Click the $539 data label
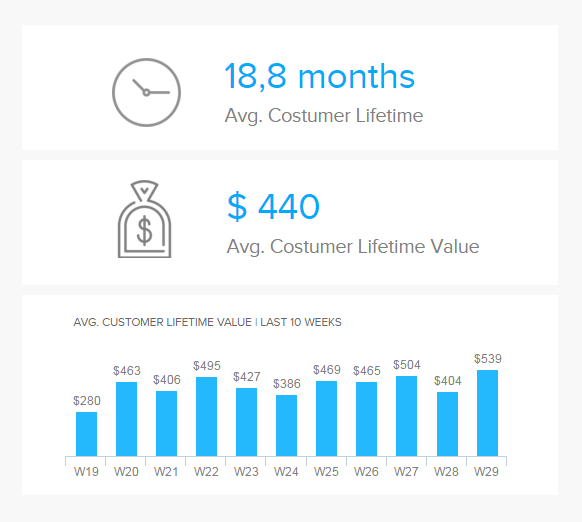The height and width of the screenshot is (522, 582). point(488,359)
